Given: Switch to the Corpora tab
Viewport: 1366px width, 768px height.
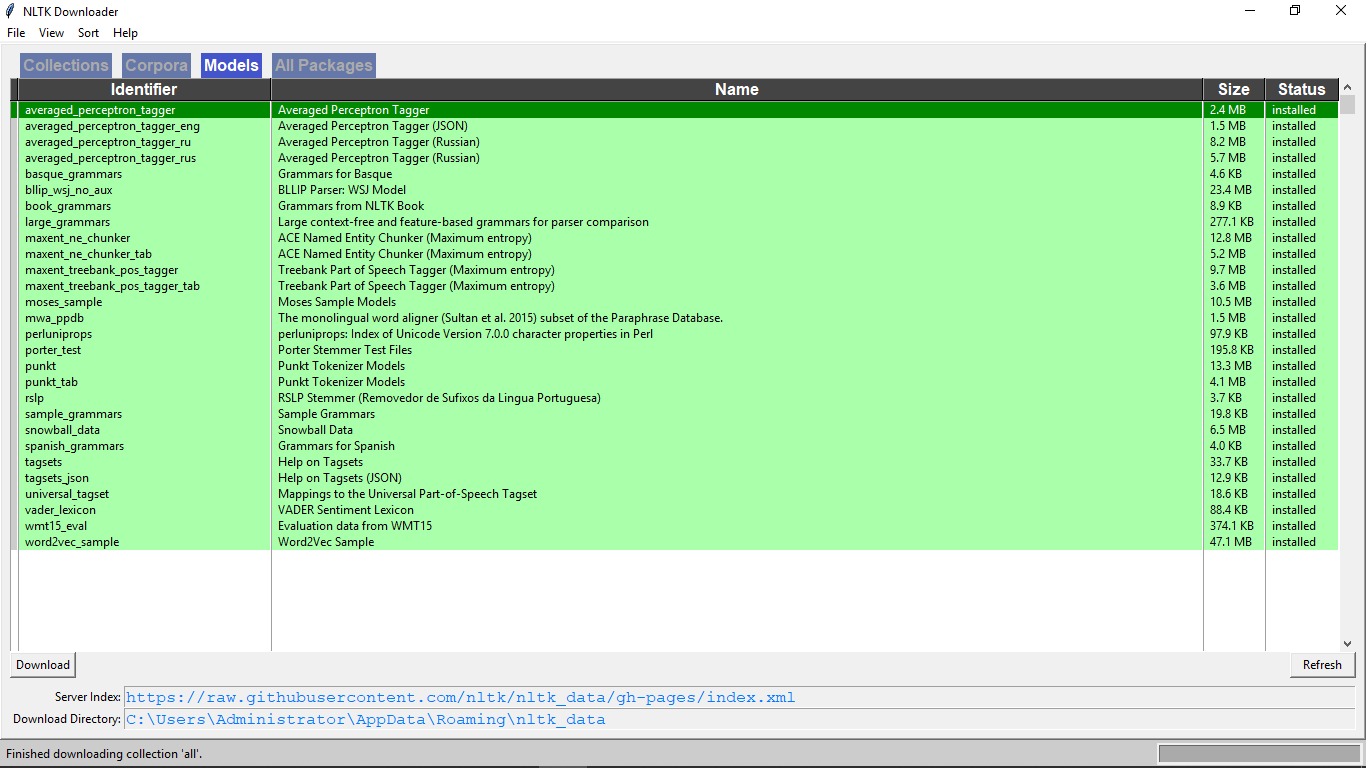Looking at the screenshot, I should [156, 65].
